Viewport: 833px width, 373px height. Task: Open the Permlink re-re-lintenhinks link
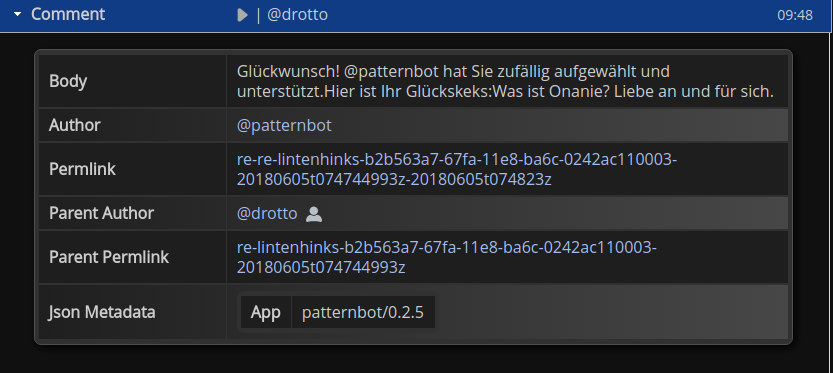point(457,169)
